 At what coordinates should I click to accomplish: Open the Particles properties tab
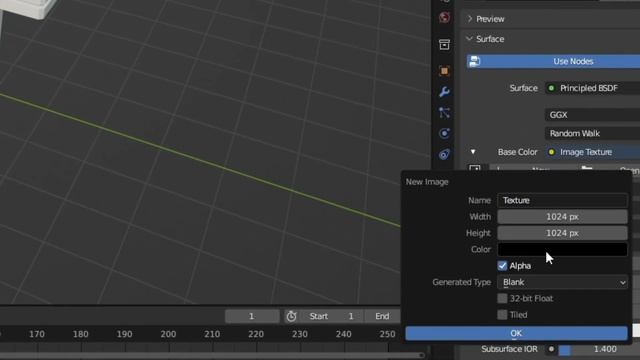[x=444, y=113]
